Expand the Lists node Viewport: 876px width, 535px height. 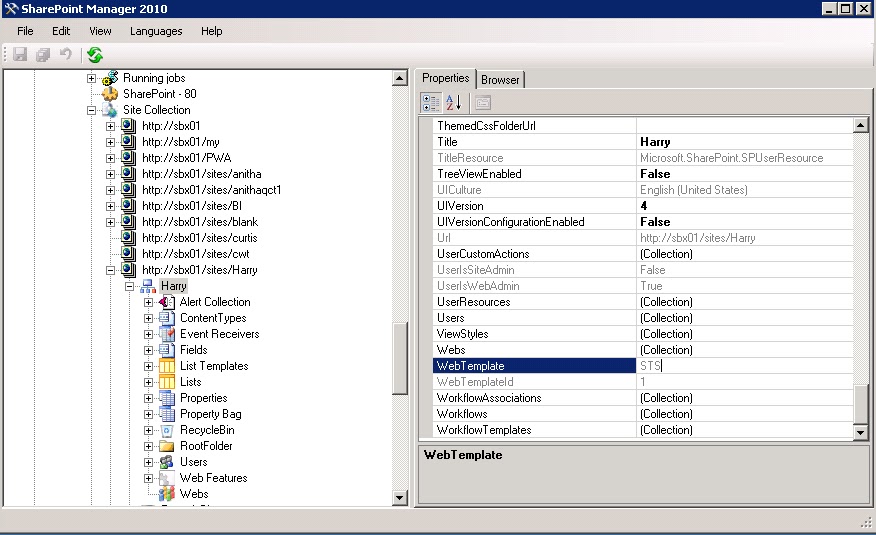(x=149, y=383)
